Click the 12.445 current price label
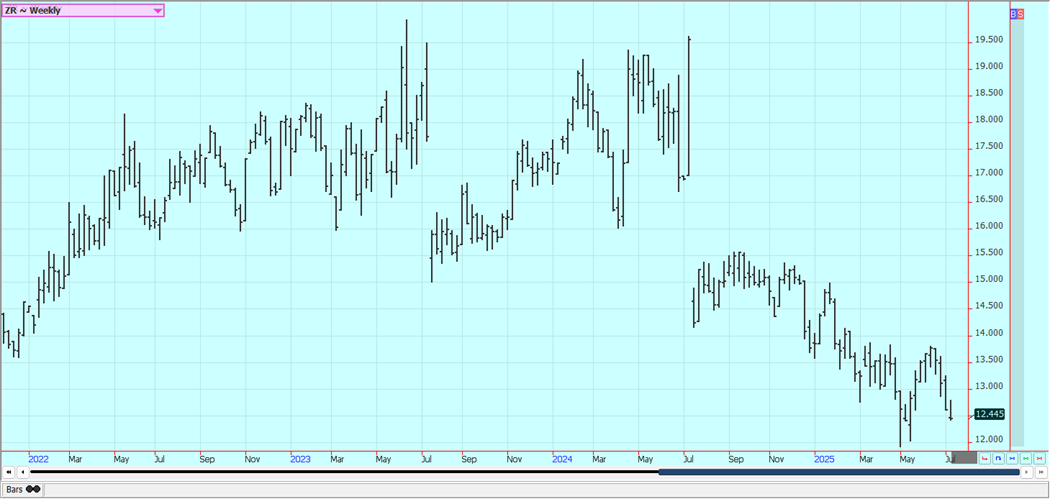The height and width of the screenshot is (499, 1050). point(990,414)
